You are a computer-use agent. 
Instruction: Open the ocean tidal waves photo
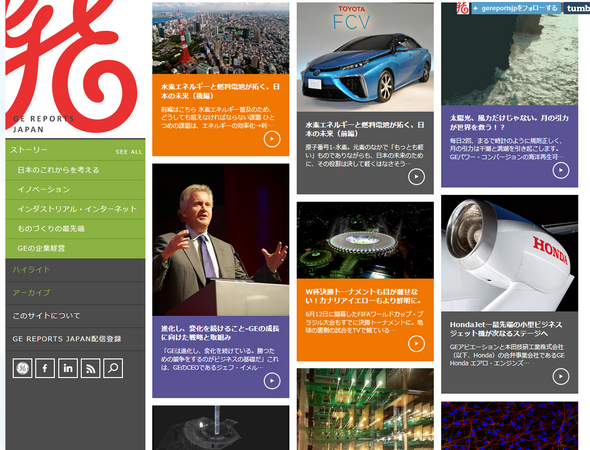click(x=510, y=54)
